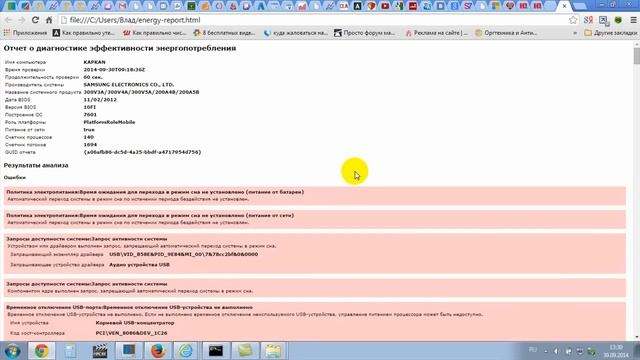Screen dimensions: 640x360
Task: Click the RU language indicator in tray
Action: pos(533,350)
